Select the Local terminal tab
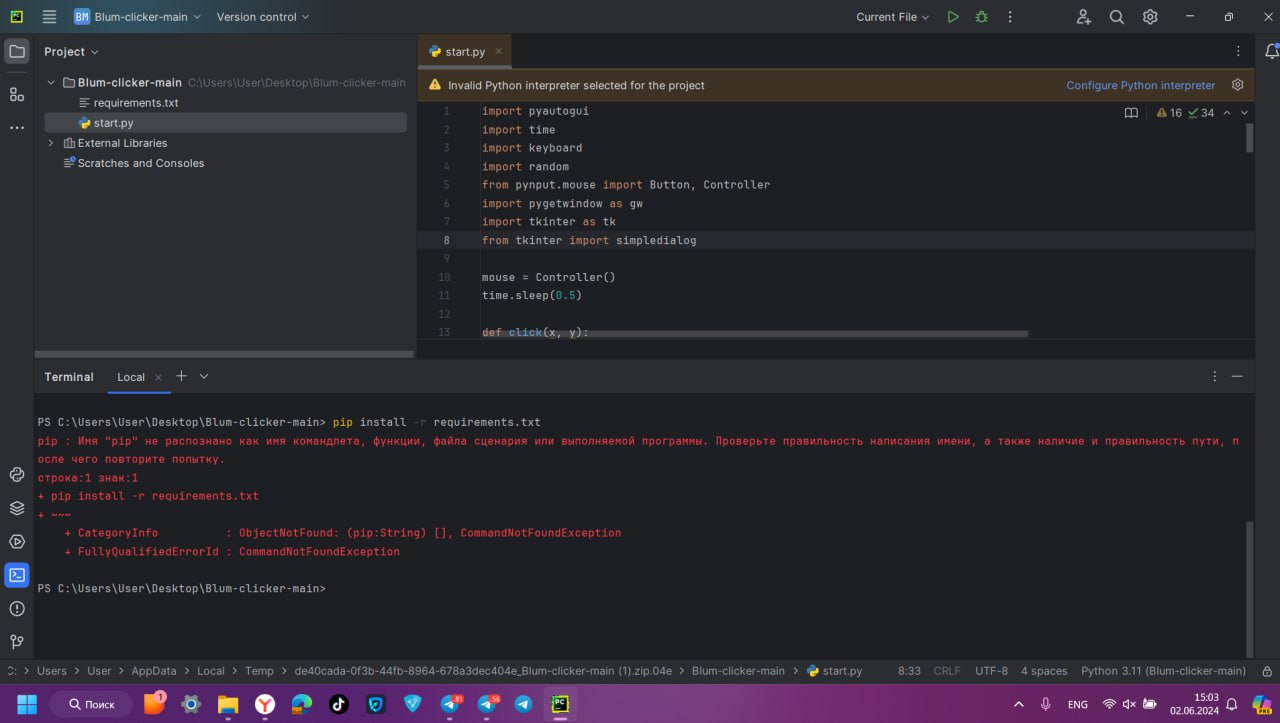Image resolution: width=1280 pixels, height=723 pixels. 131,377
